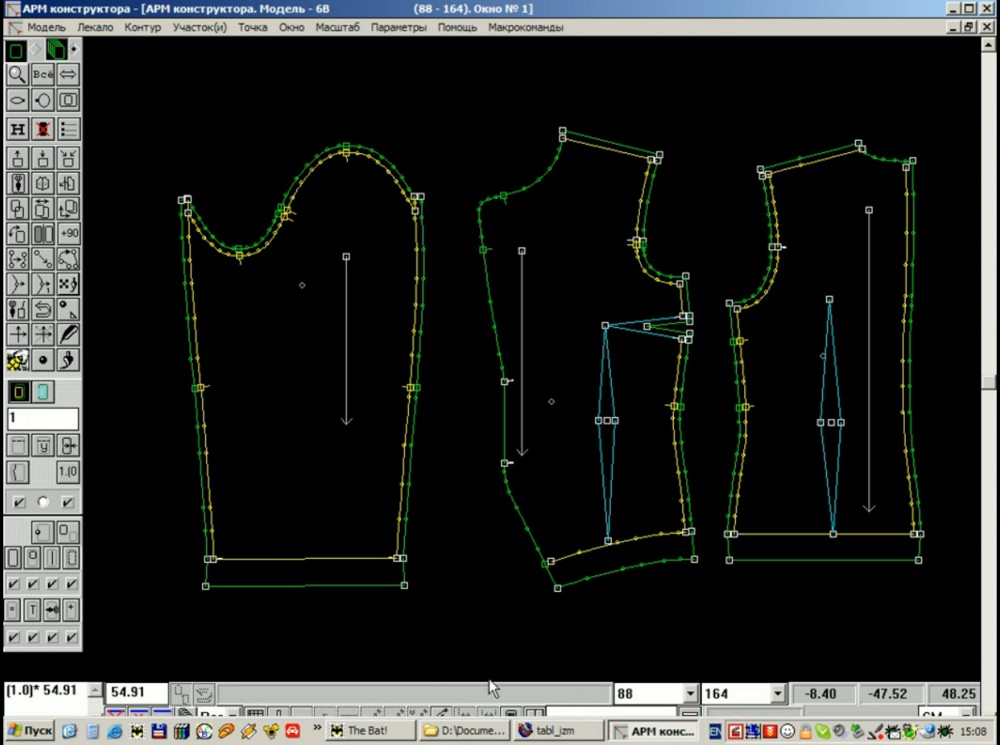Toggle the checkbox left of the radio button
Viewport: 1000px width, 745px height.
click(17, 501)
